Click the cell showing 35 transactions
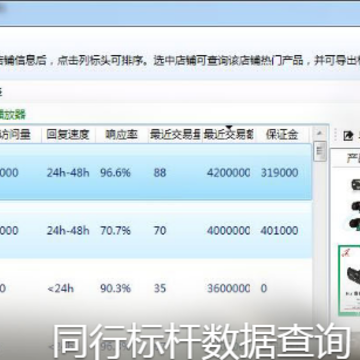 tap(160, 288)
